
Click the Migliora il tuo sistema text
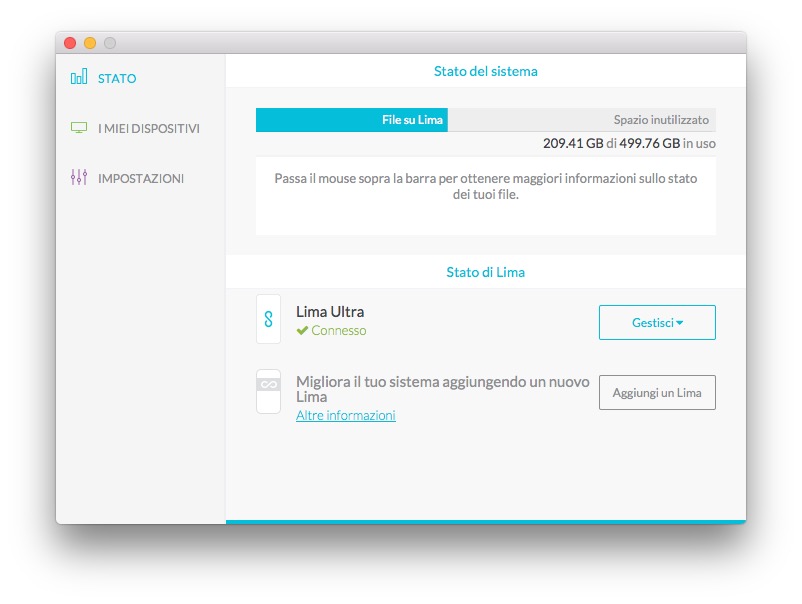(443, 389)
